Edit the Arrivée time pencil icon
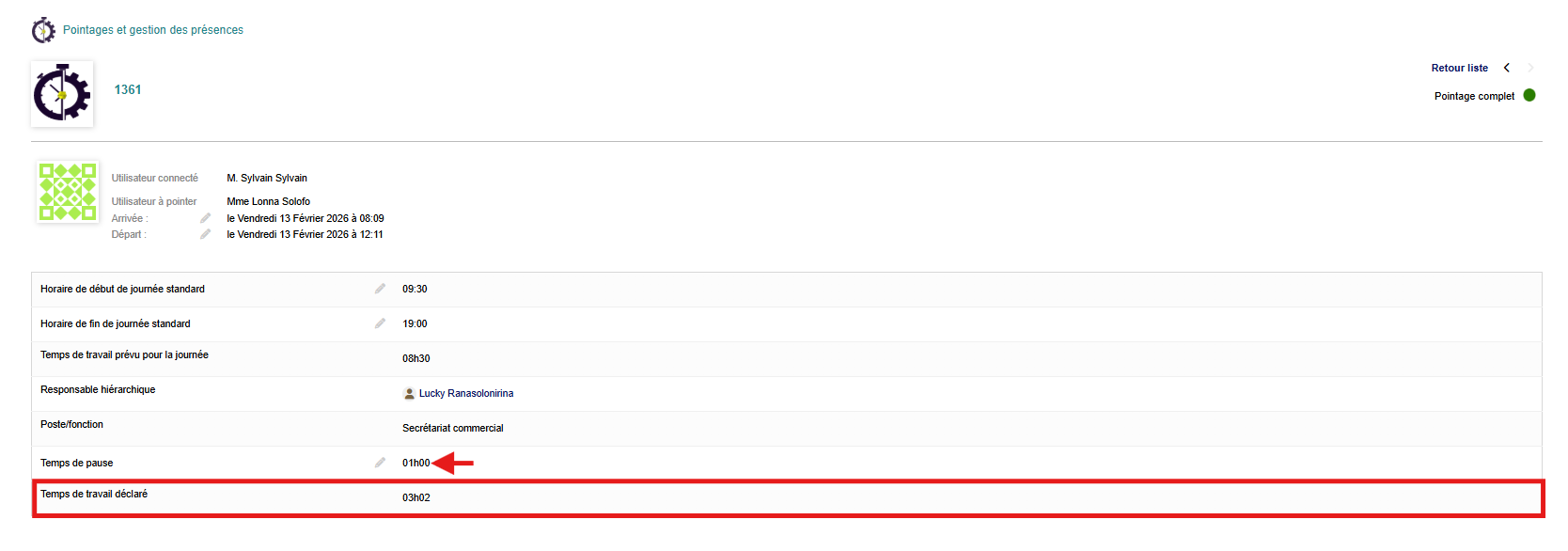The width and height of the screenshot is (1568, 551). click(205, 218)
